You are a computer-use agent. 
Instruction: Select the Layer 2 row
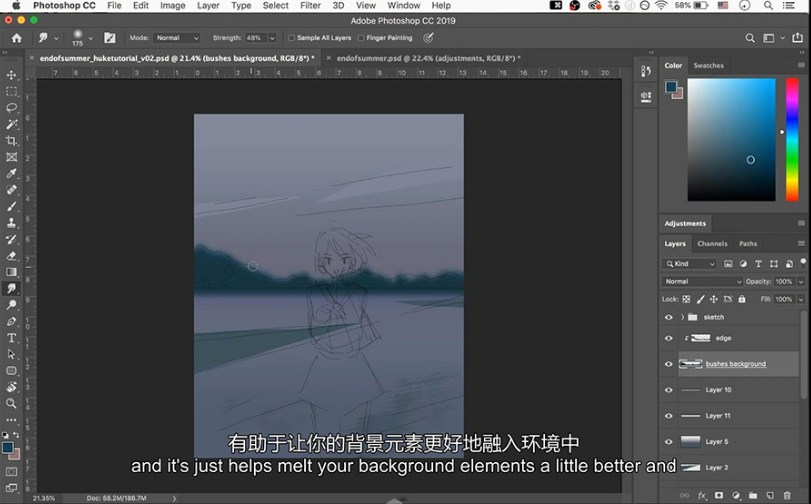729,467
